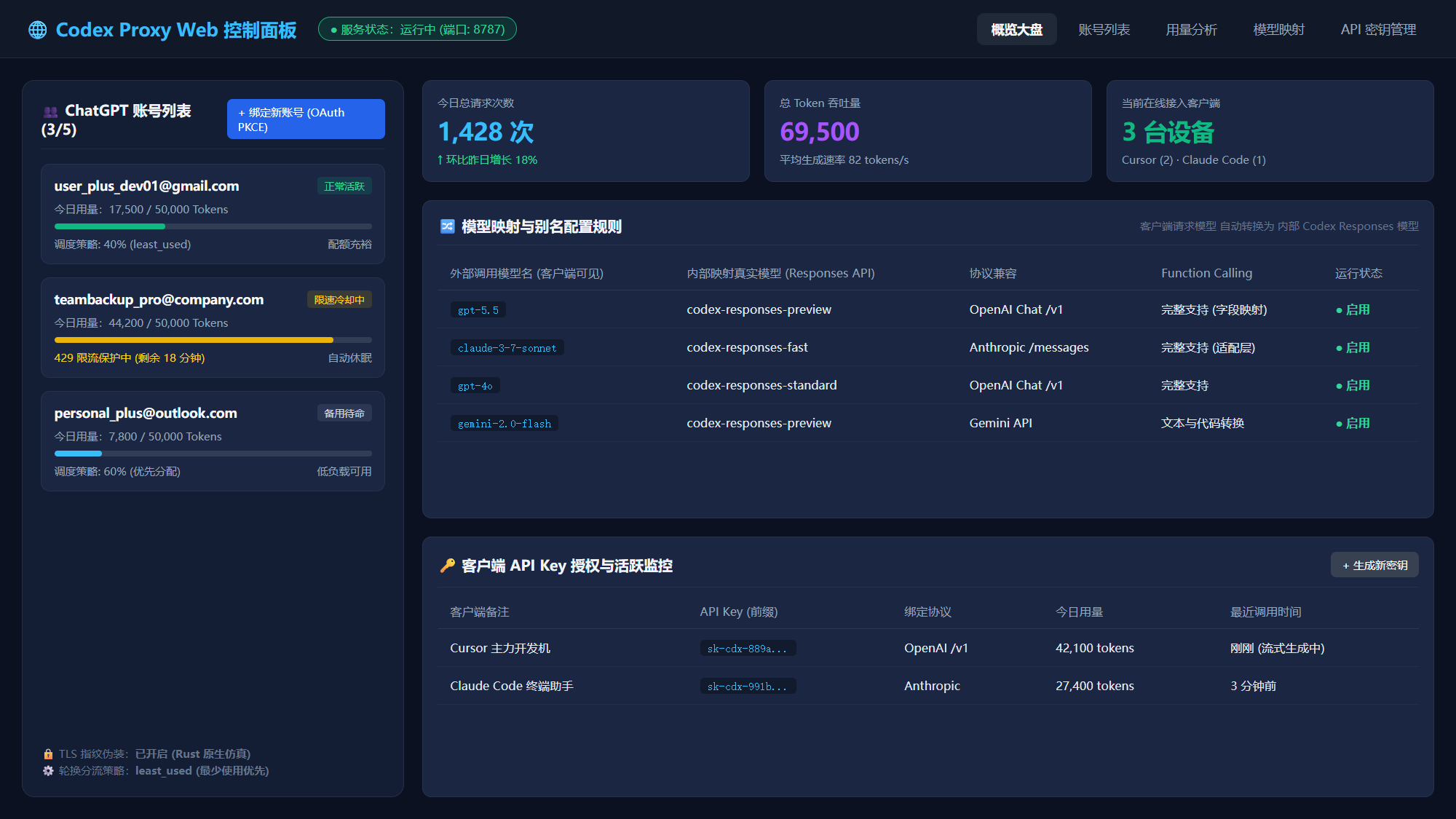This screenshot has height=819, width=1456.
Task: Click the 绑定新账号 (OAuth PKCE) button
Action: [x=306, y=119]
